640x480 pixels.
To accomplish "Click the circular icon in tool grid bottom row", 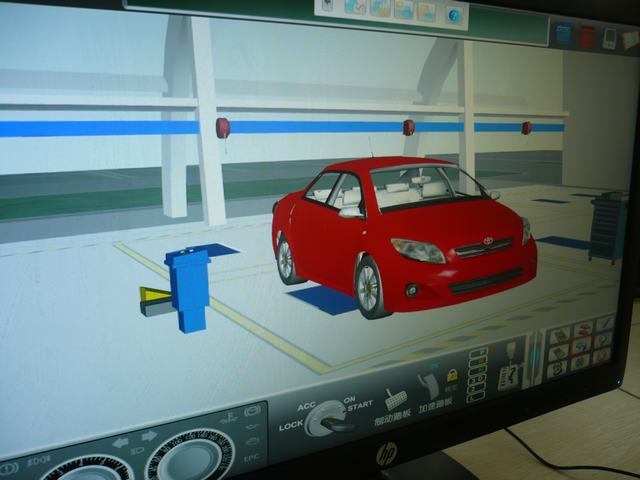I will pos(557,369).
